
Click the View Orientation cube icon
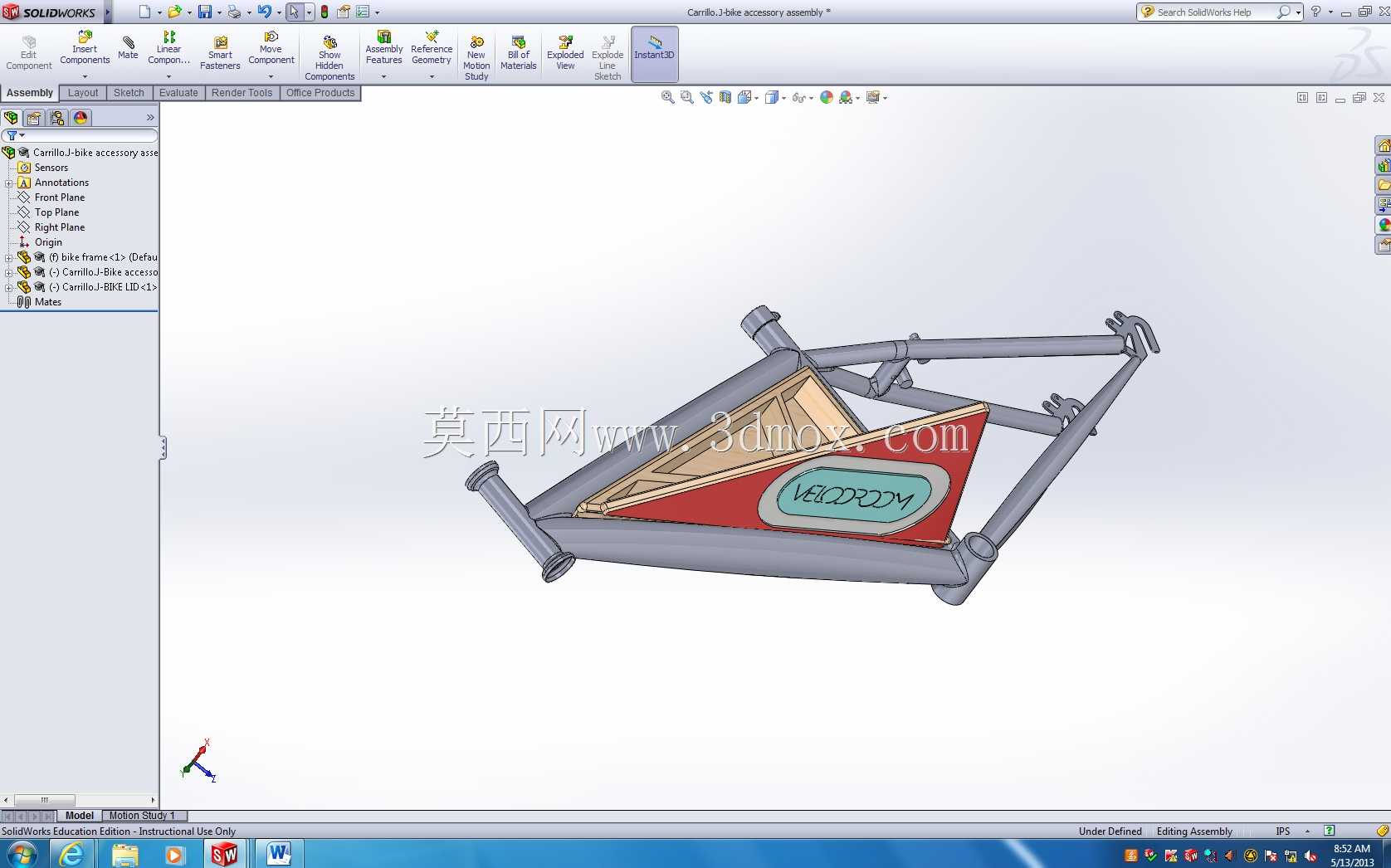pos(744,98)
